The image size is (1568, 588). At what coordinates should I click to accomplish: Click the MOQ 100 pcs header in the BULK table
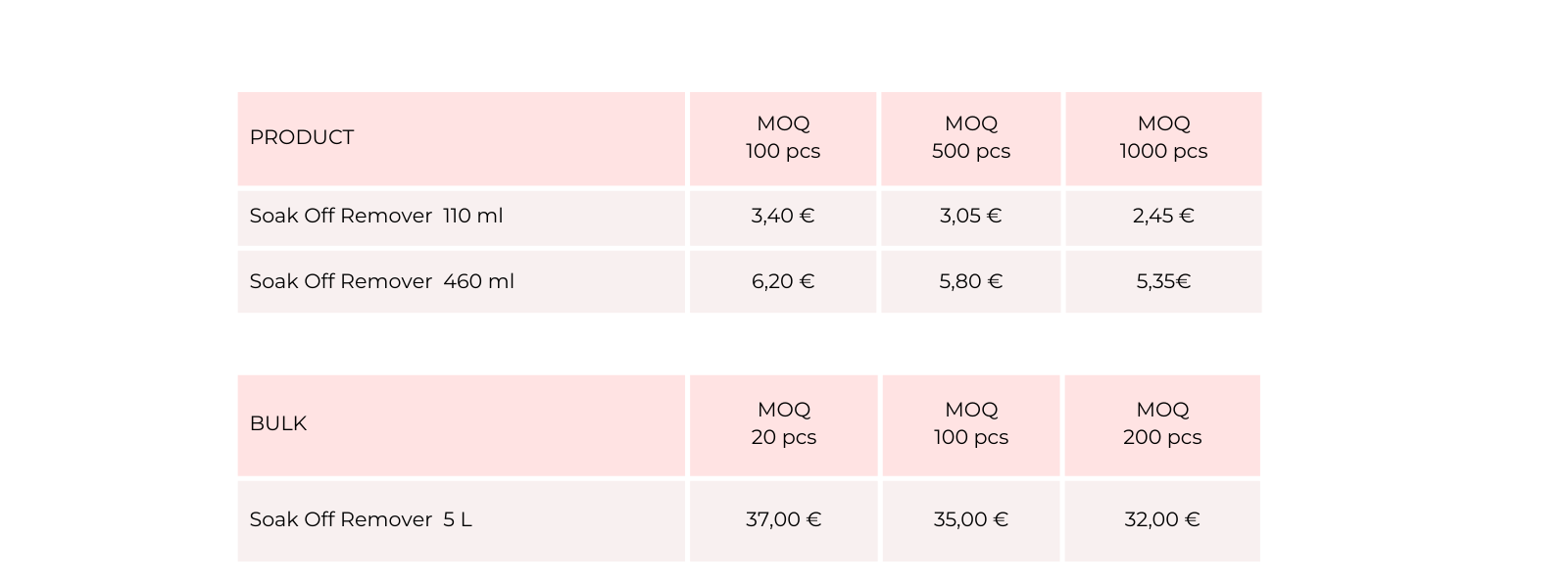tap(970, 424)
